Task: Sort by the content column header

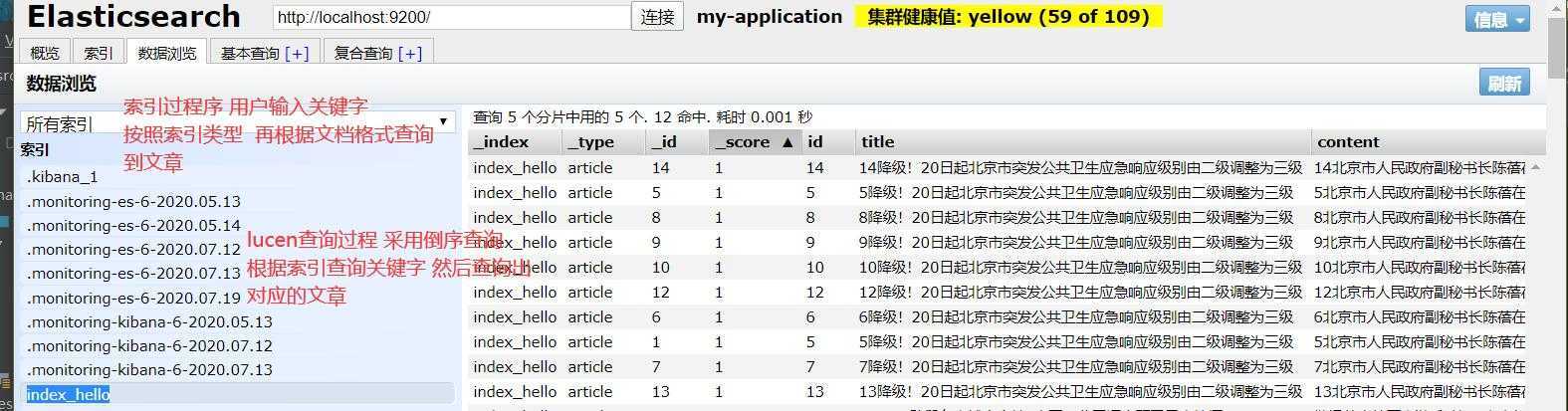Action: (x=1429, y=141)
